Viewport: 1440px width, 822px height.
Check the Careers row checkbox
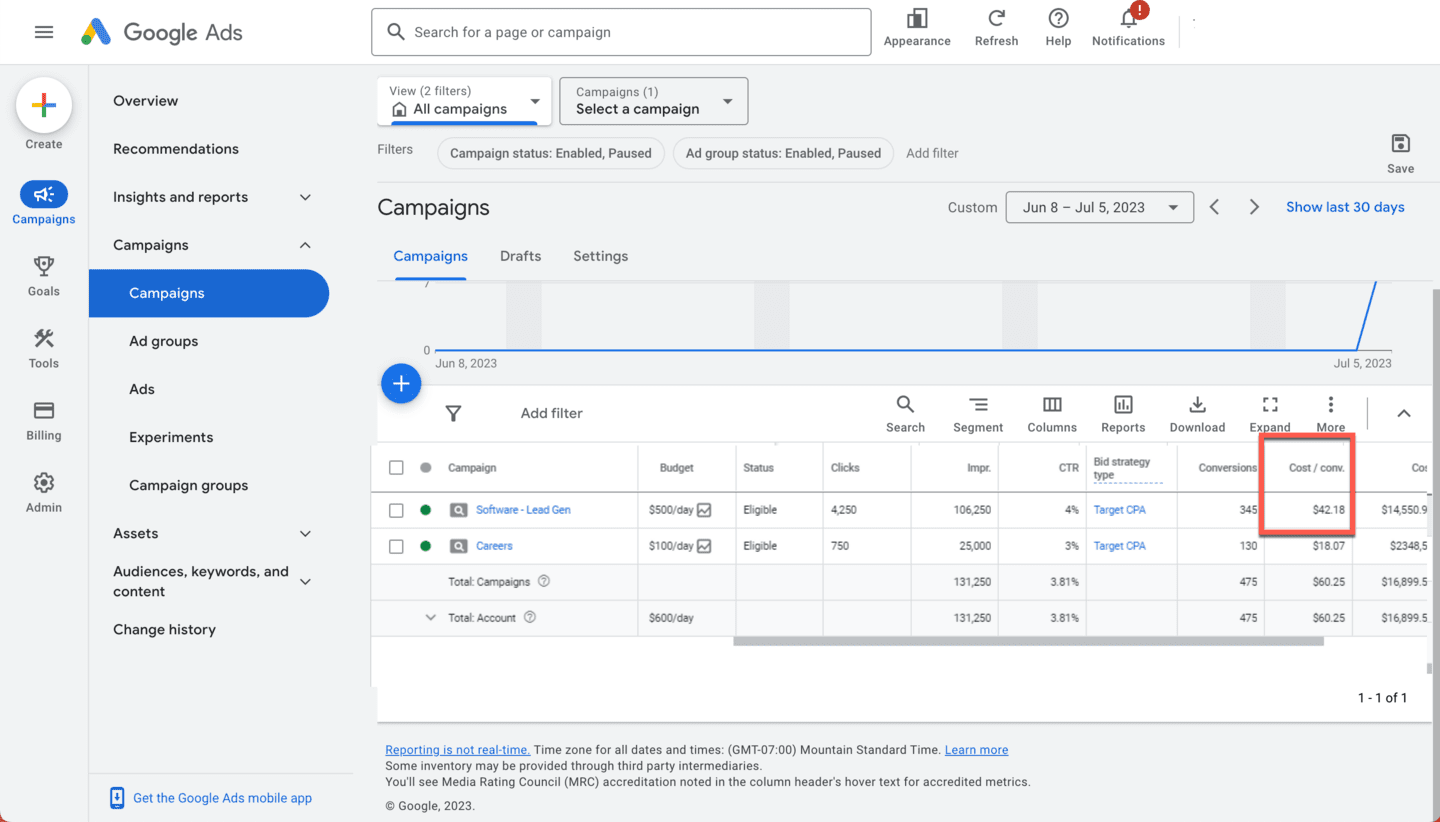pyautogui.click(x=396, y=546)
